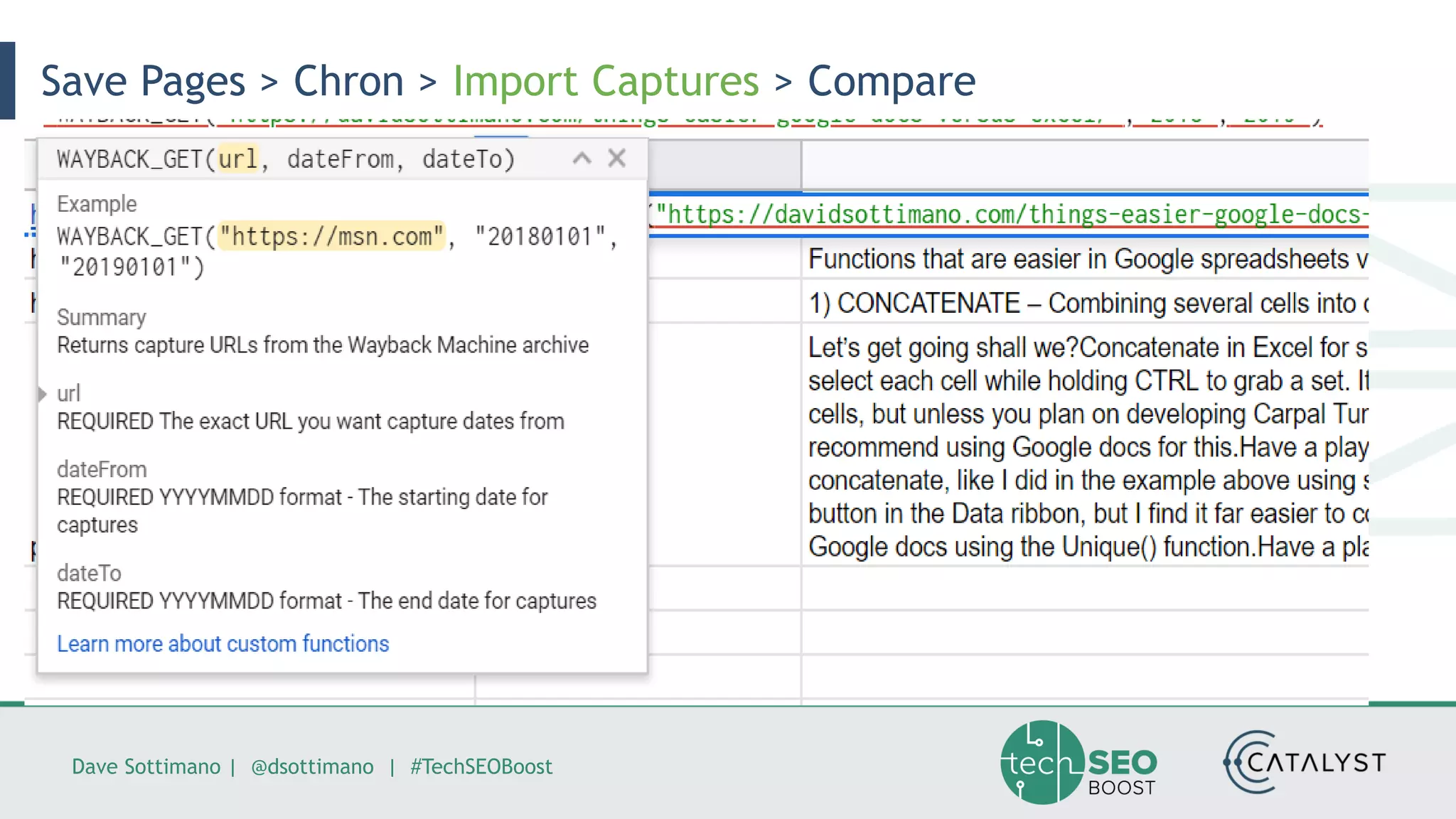
Task: Click 'Compare' in slide title
Action: 892,80
